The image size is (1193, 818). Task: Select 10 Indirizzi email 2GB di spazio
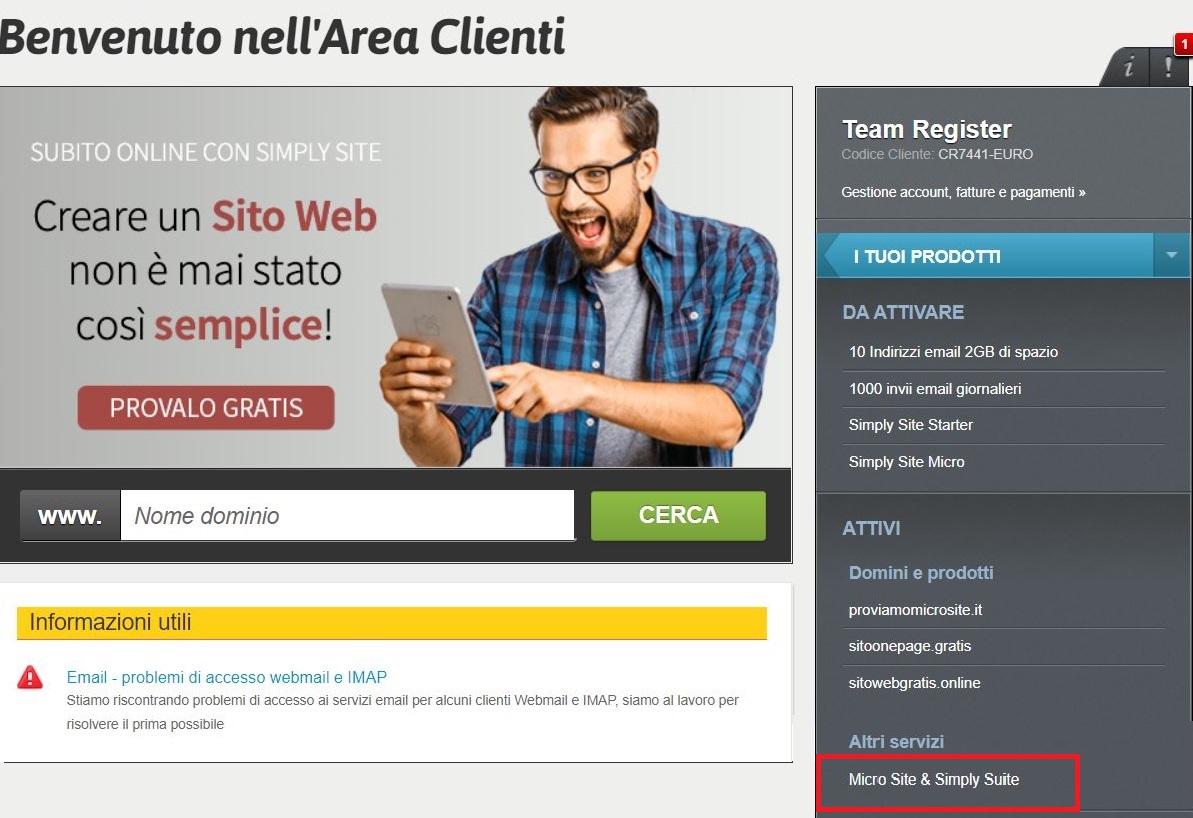[x=953, y=352]
